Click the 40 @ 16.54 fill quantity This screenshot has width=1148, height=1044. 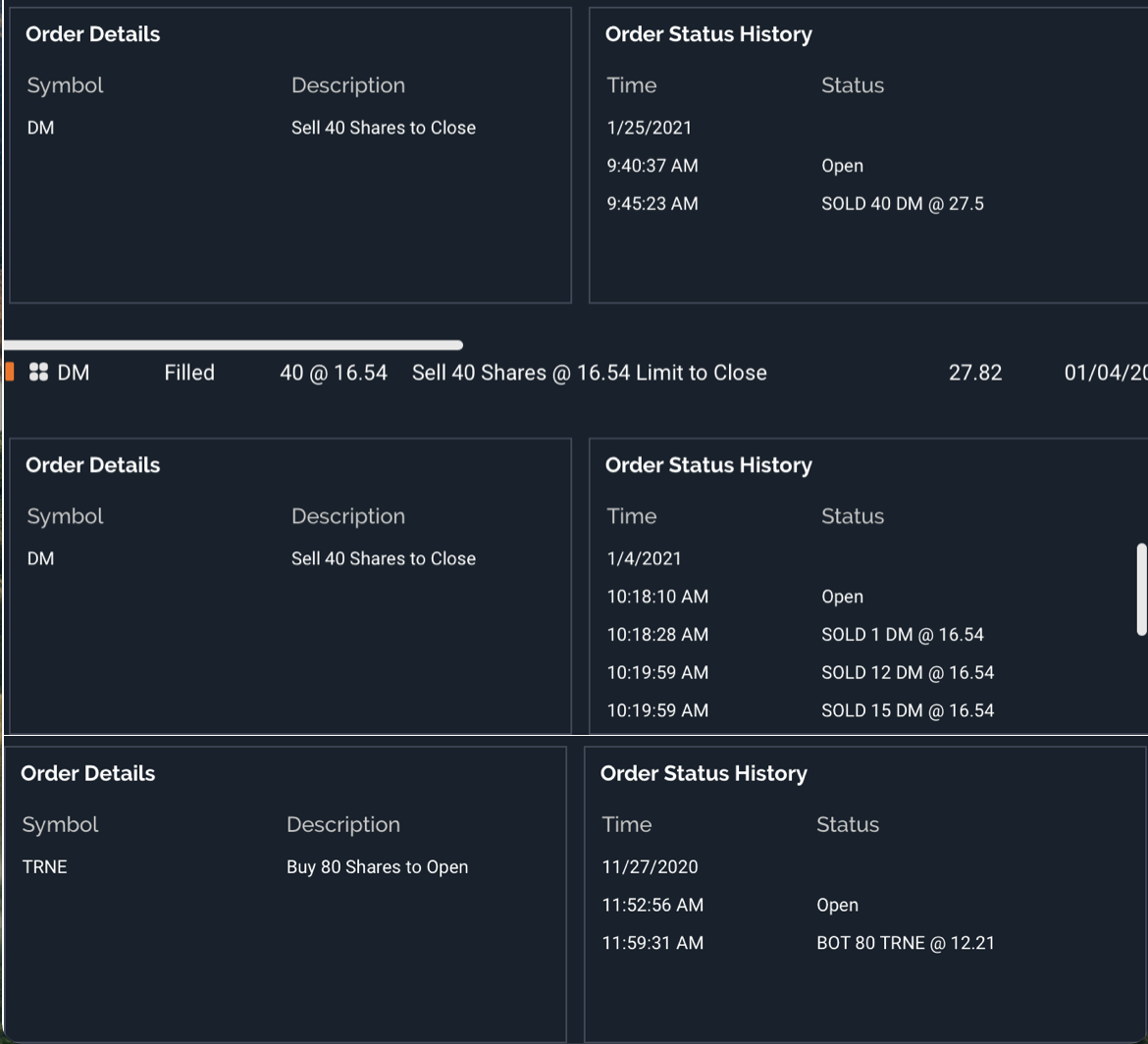[334, 373]
